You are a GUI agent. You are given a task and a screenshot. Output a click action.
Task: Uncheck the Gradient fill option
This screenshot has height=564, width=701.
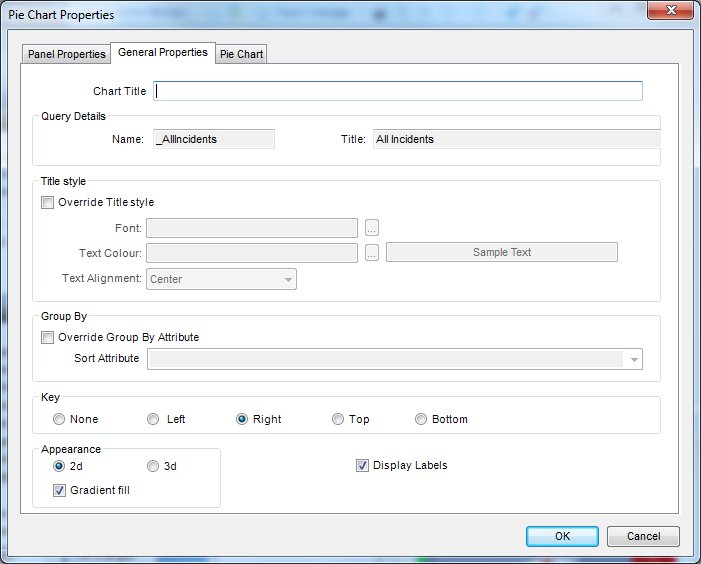tap(59, 490)
